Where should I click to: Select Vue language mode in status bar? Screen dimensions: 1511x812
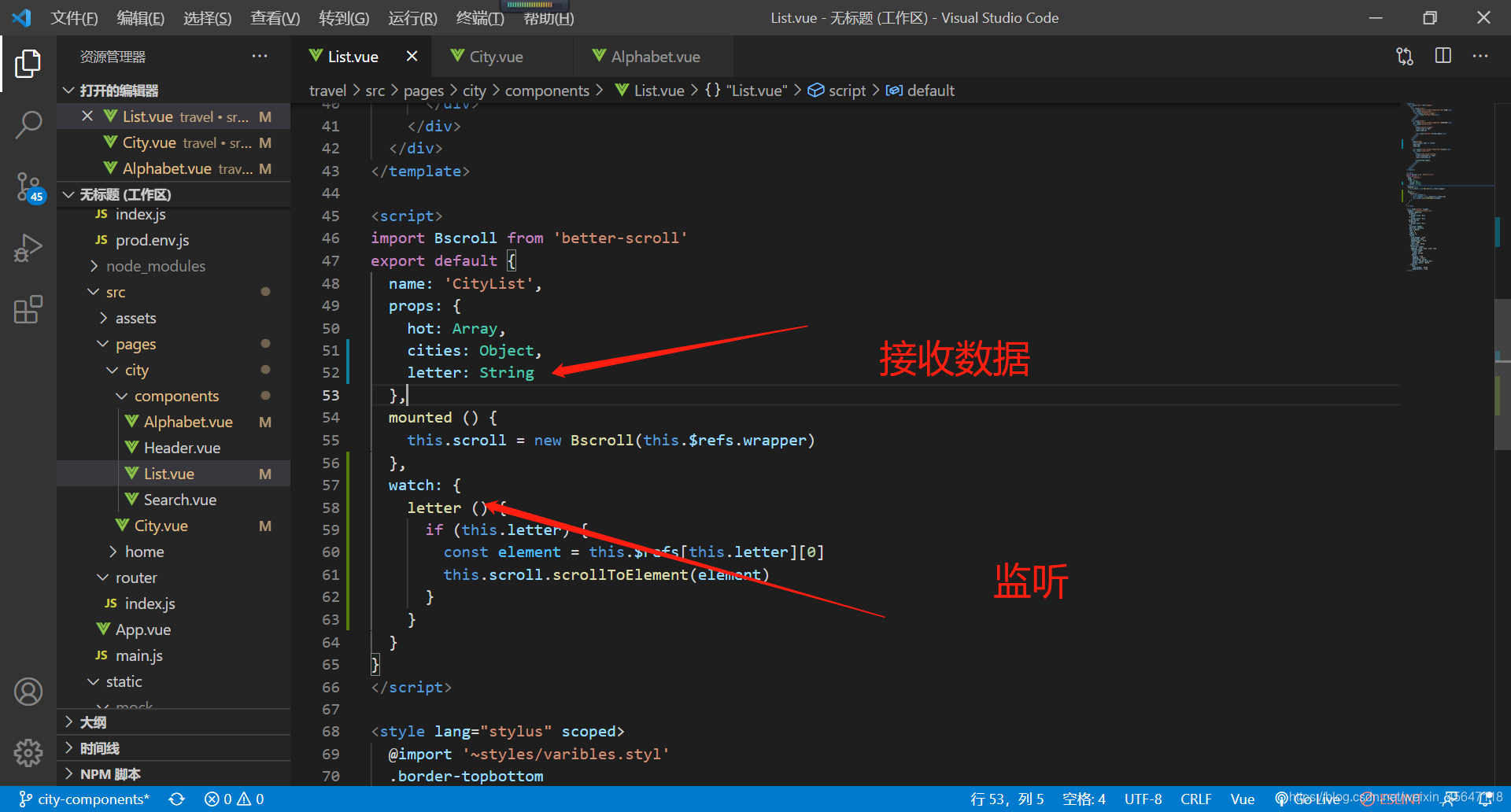pos(1243,799)
